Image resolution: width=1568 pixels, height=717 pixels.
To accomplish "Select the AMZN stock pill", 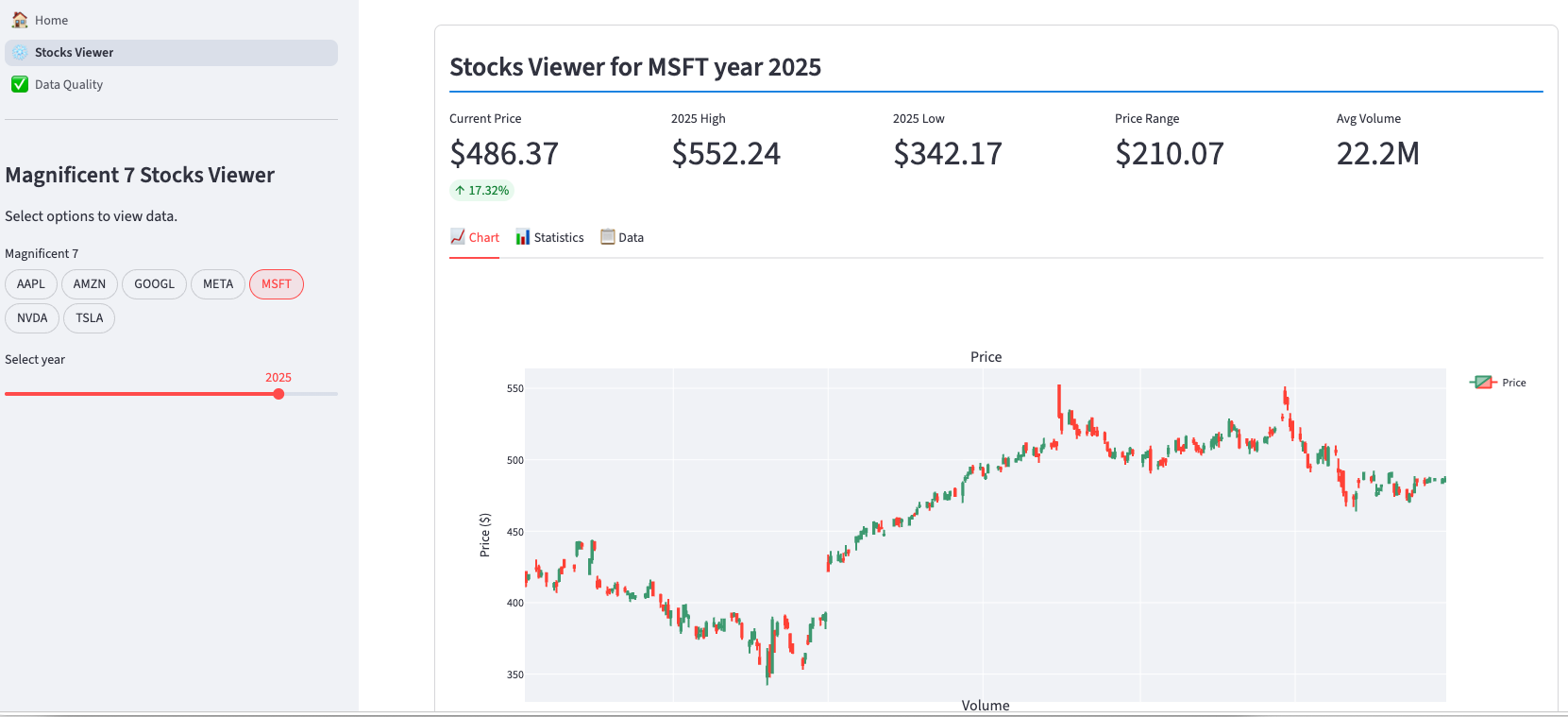I will coord(90,284).
